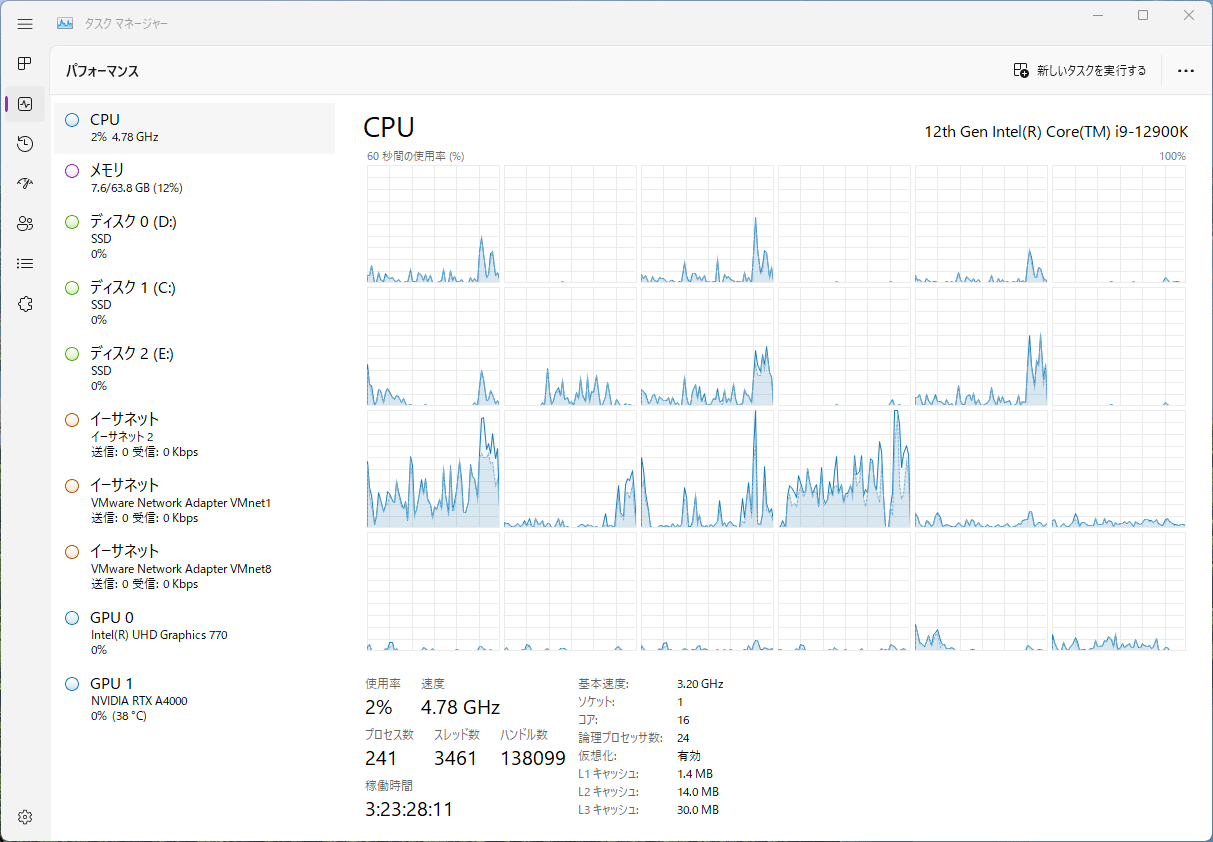Click the 100% graph scale label
This screenshot has height=842, width=1213.
tap(1173, 156)
